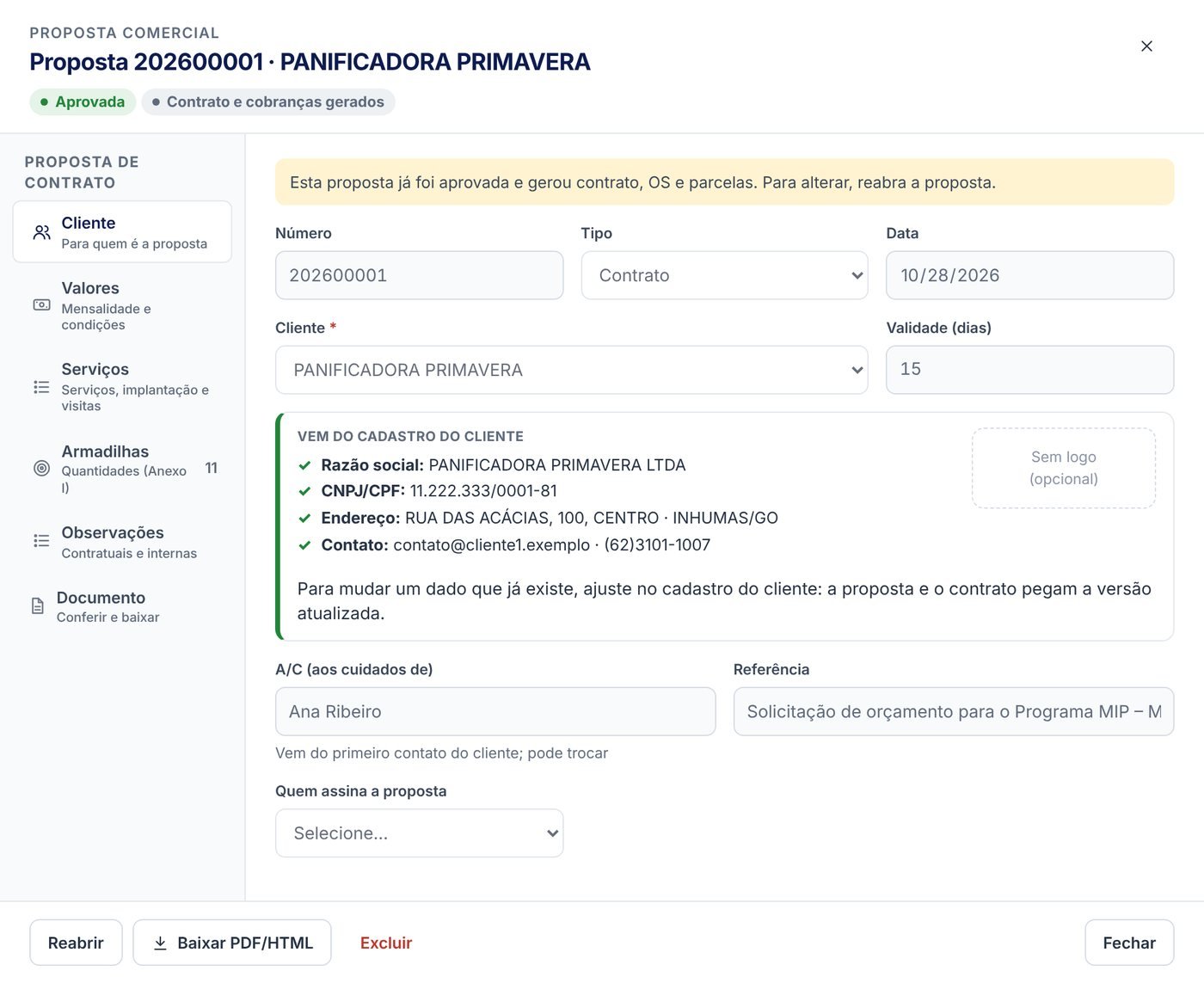Screen dimensions: 1204x983
Task: Click the Número field 202600001
Action: pos(419,275)
